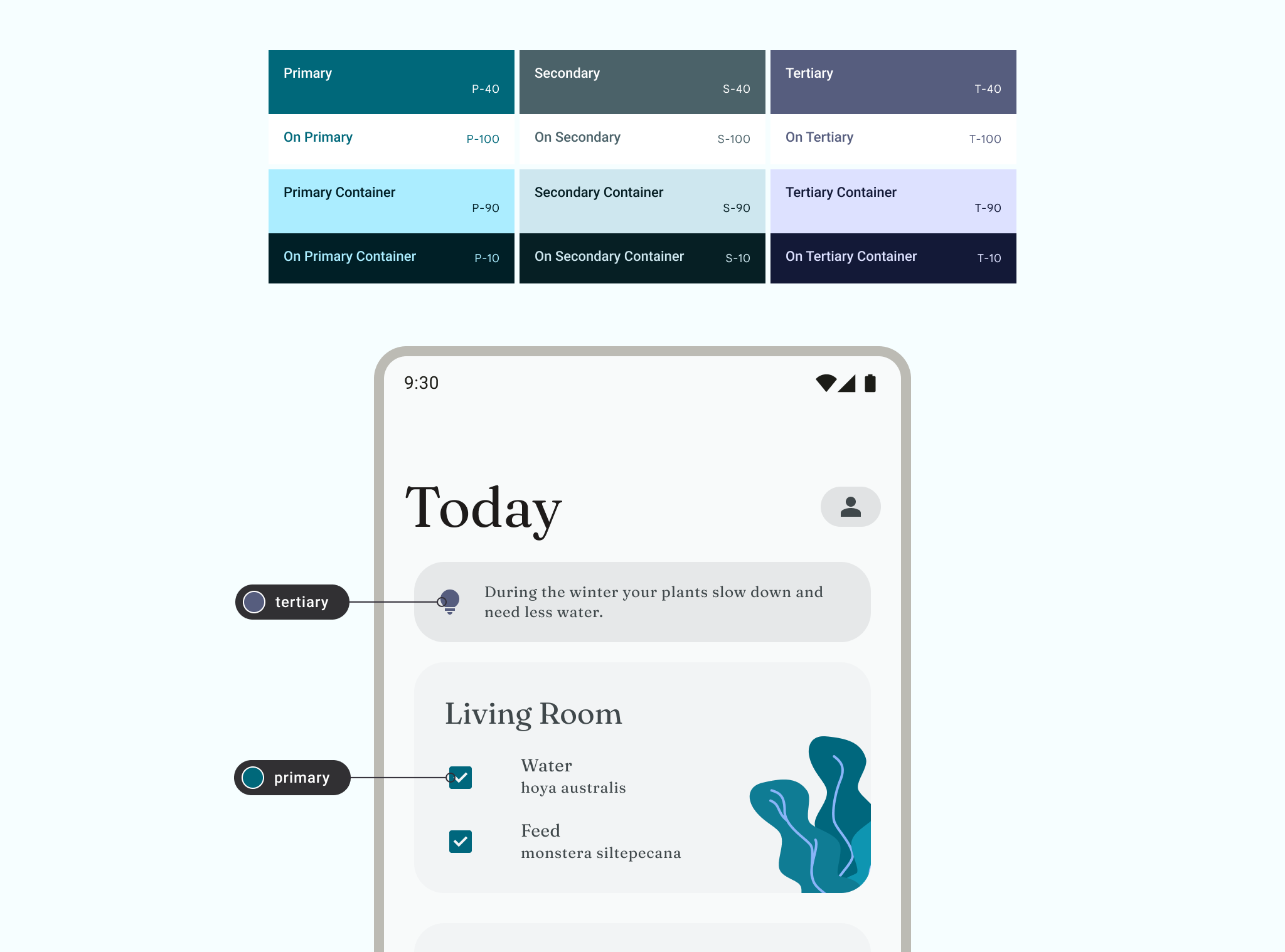Click the lightbulb tip icon
The height and width of the screenshot is (952, 1285).
(450, 600)
